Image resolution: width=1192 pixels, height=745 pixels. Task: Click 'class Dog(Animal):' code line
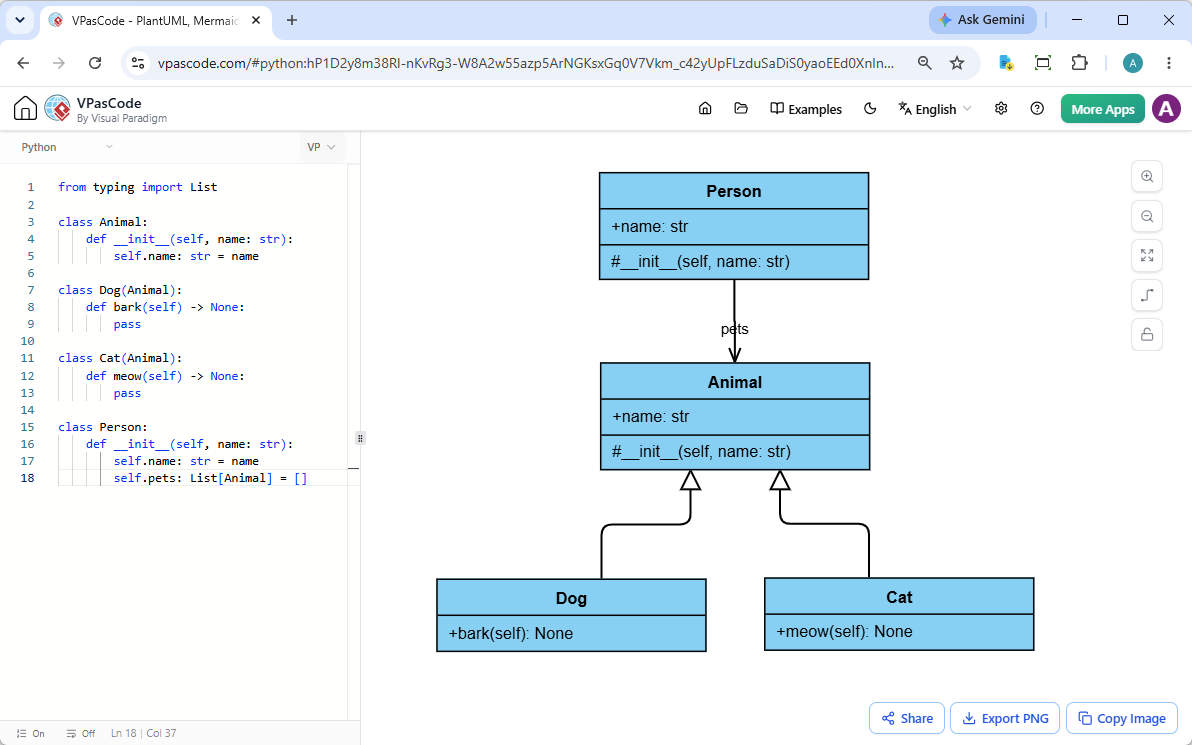[120, 290]
